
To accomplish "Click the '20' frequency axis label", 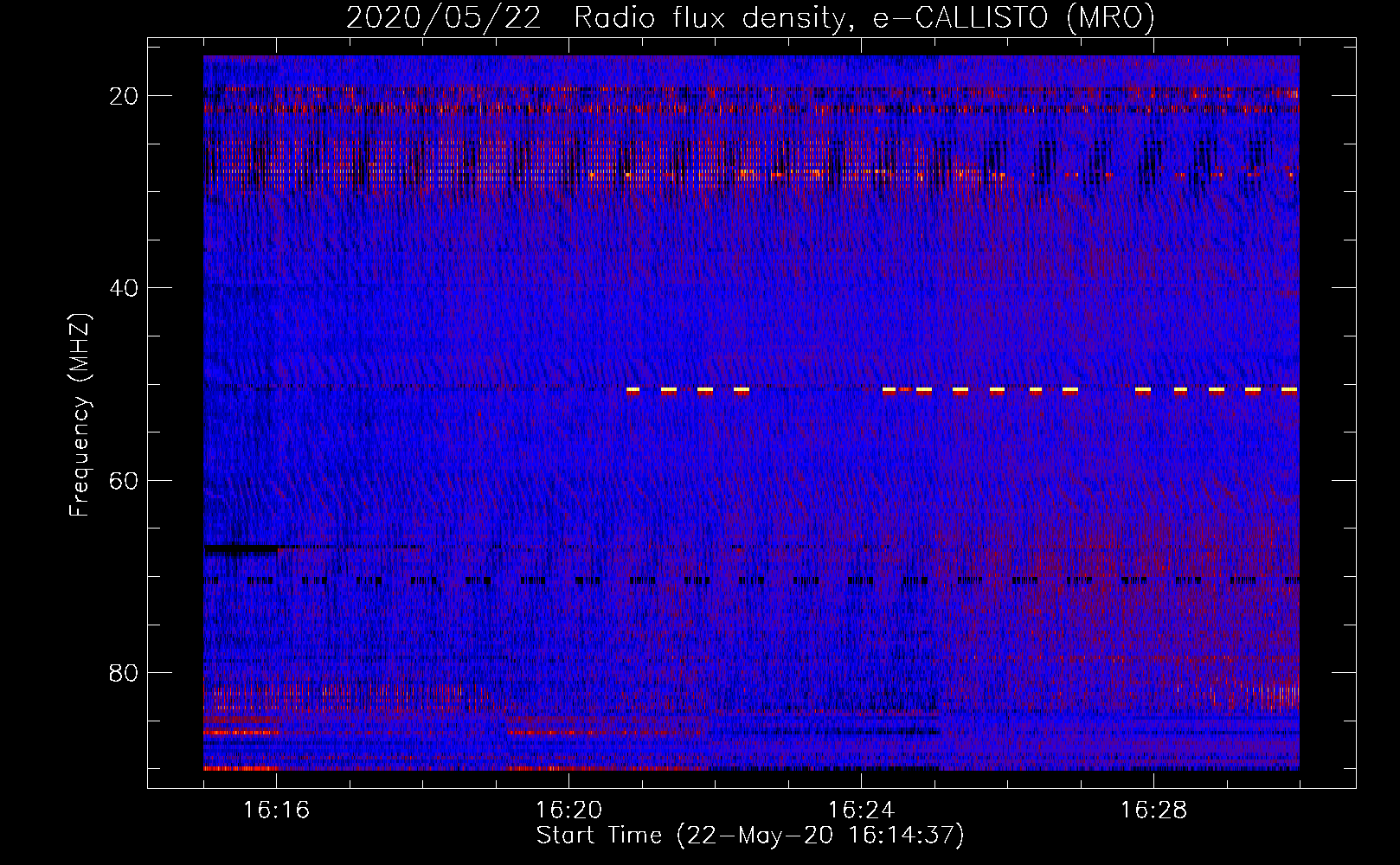I will (x=125, y=96).
